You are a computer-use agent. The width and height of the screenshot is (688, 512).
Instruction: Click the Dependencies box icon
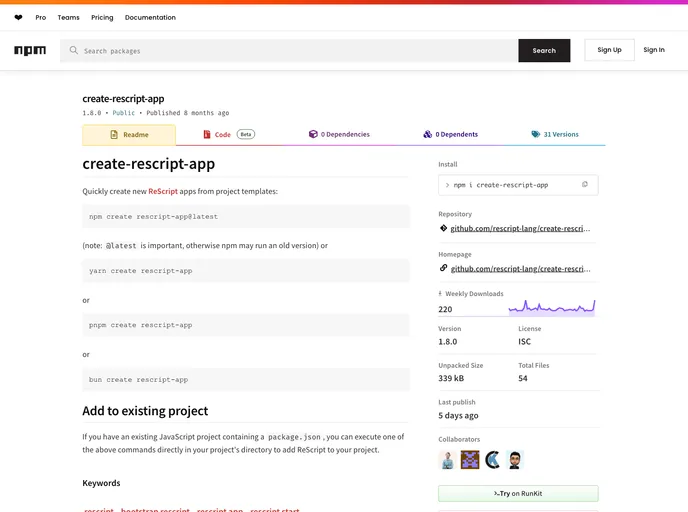tap(313, 134)
